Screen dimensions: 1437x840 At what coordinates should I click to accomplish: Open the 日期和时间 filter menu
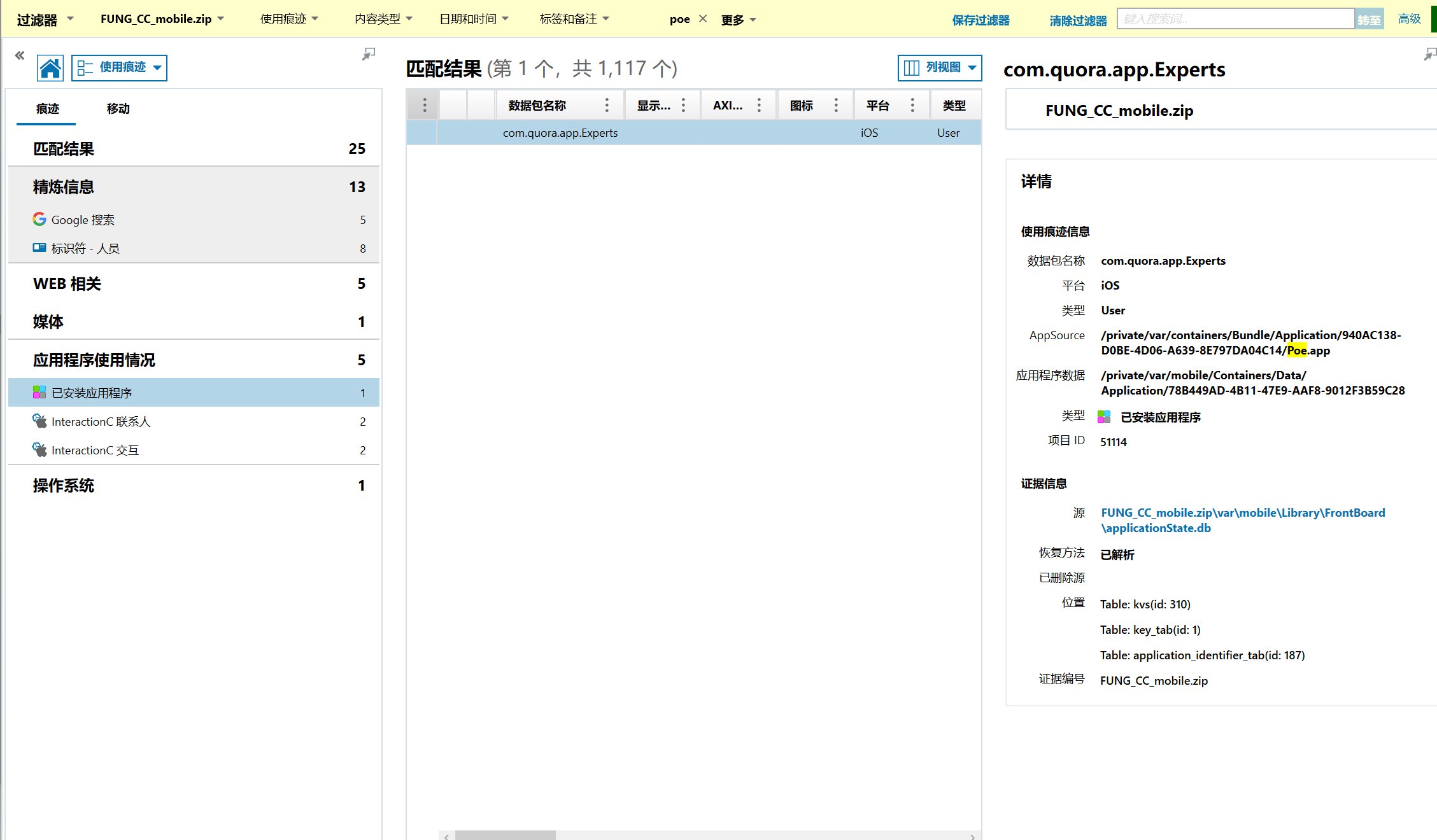click(474, 19)
